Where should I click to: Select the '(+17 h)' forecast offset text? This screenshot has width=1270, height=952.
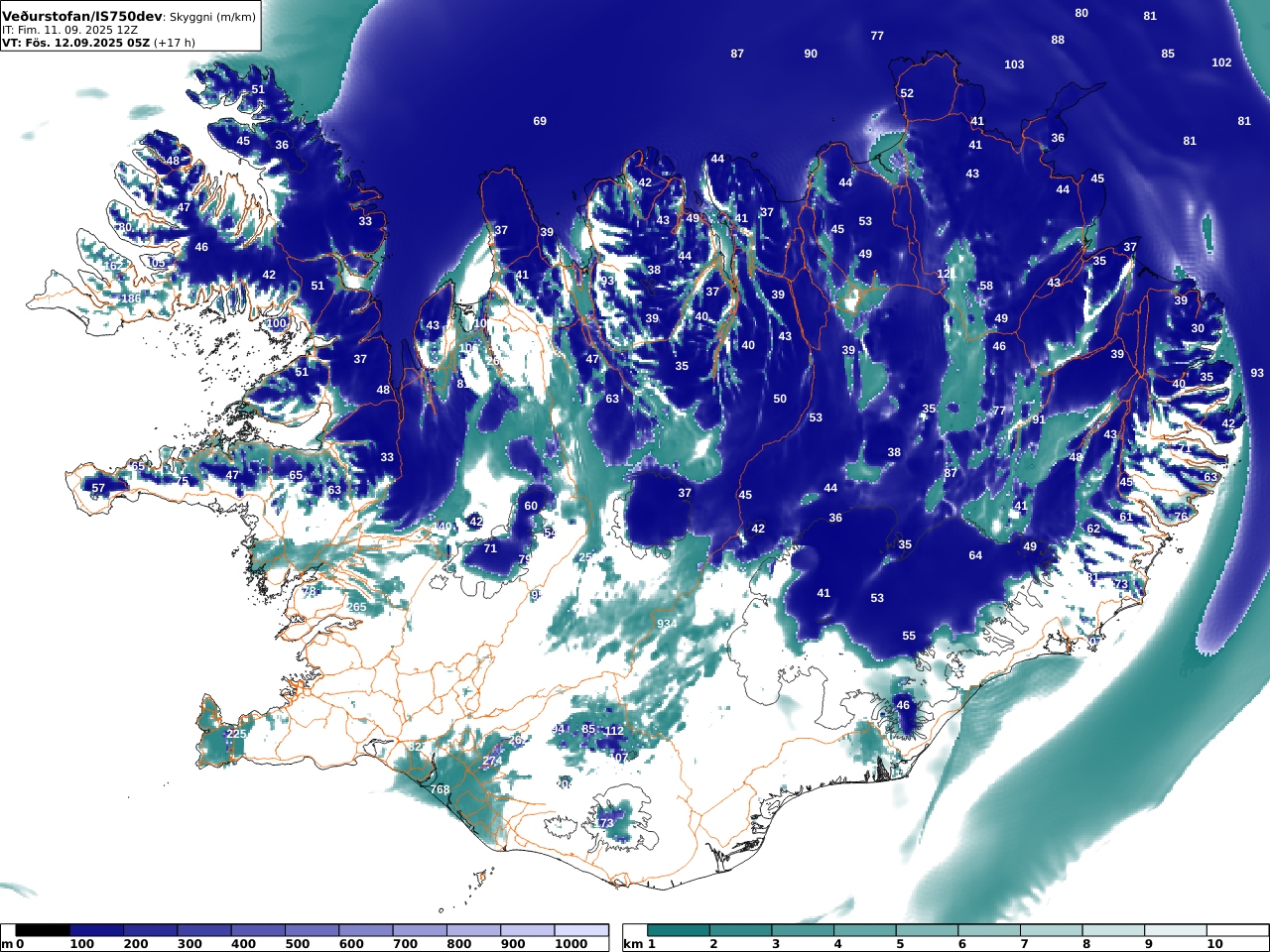point(175,43)
